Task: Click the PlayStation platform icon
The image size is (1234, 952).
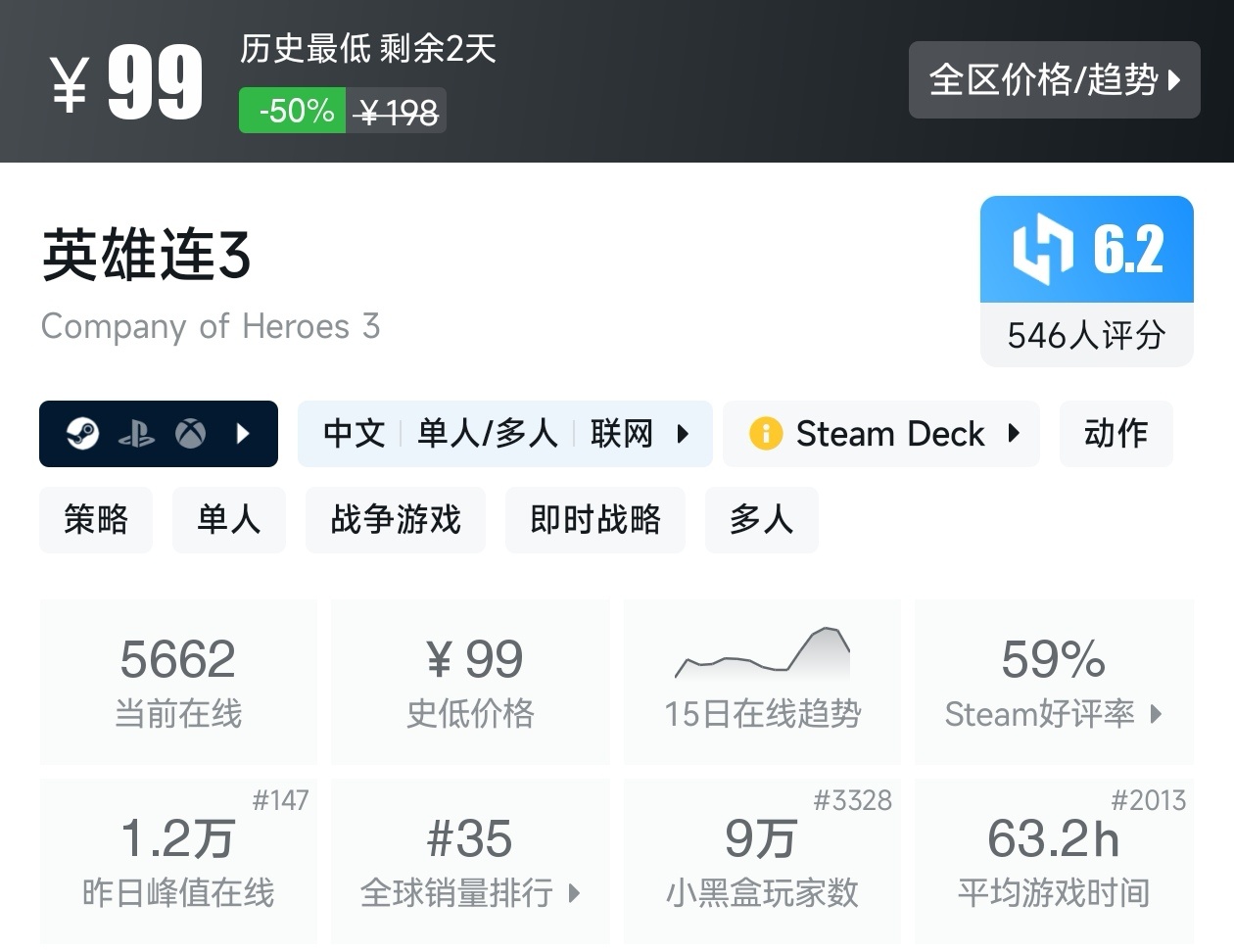Action: (136, 434)
